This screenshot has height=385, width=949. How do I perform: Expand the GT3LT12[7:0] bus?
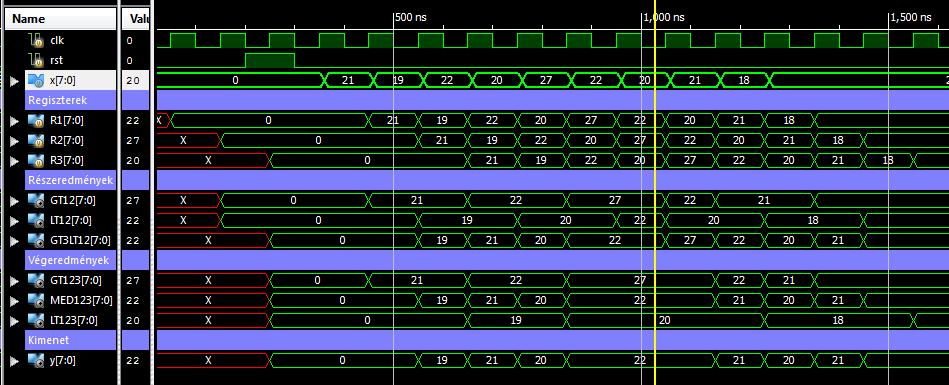click(x=16, y=241)
